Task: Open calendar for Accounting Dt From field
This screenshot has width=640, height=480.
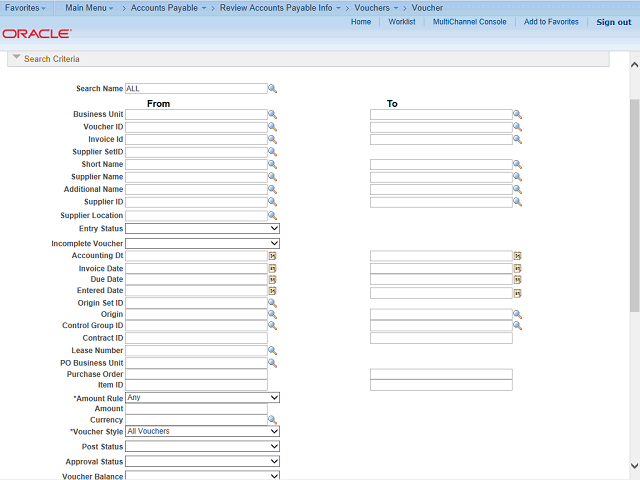Action: coord(272,256)
